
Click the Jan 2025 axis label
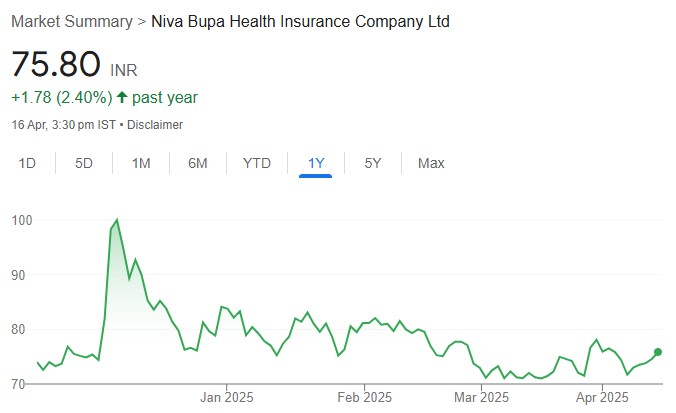(x=227, y=397)
